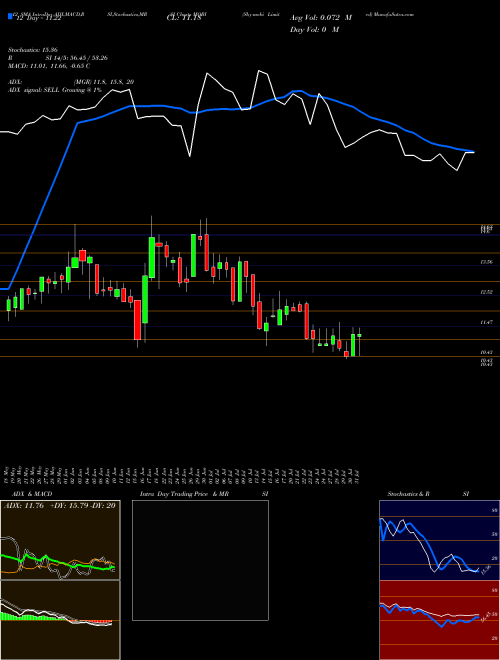Click the 'Stochastics & R' panel title
The height and width of the screenshot is (660, 500).
tap(408, 494)
